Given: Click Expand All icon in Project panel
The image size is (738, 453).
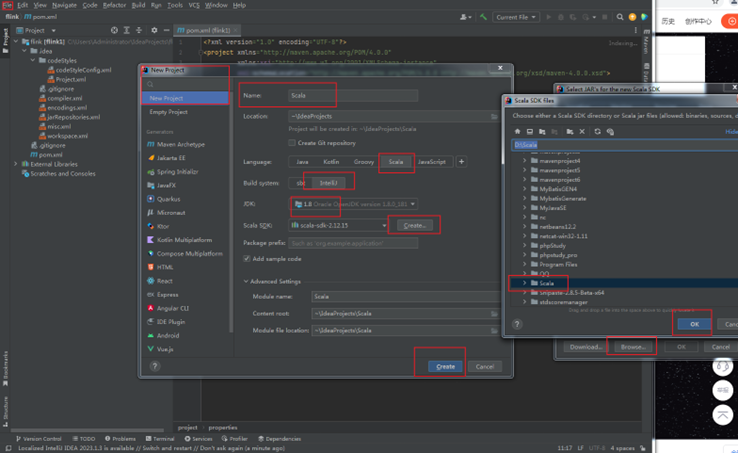Looking at the screenshot, I should pyautogui.click(x=127, y=30).
